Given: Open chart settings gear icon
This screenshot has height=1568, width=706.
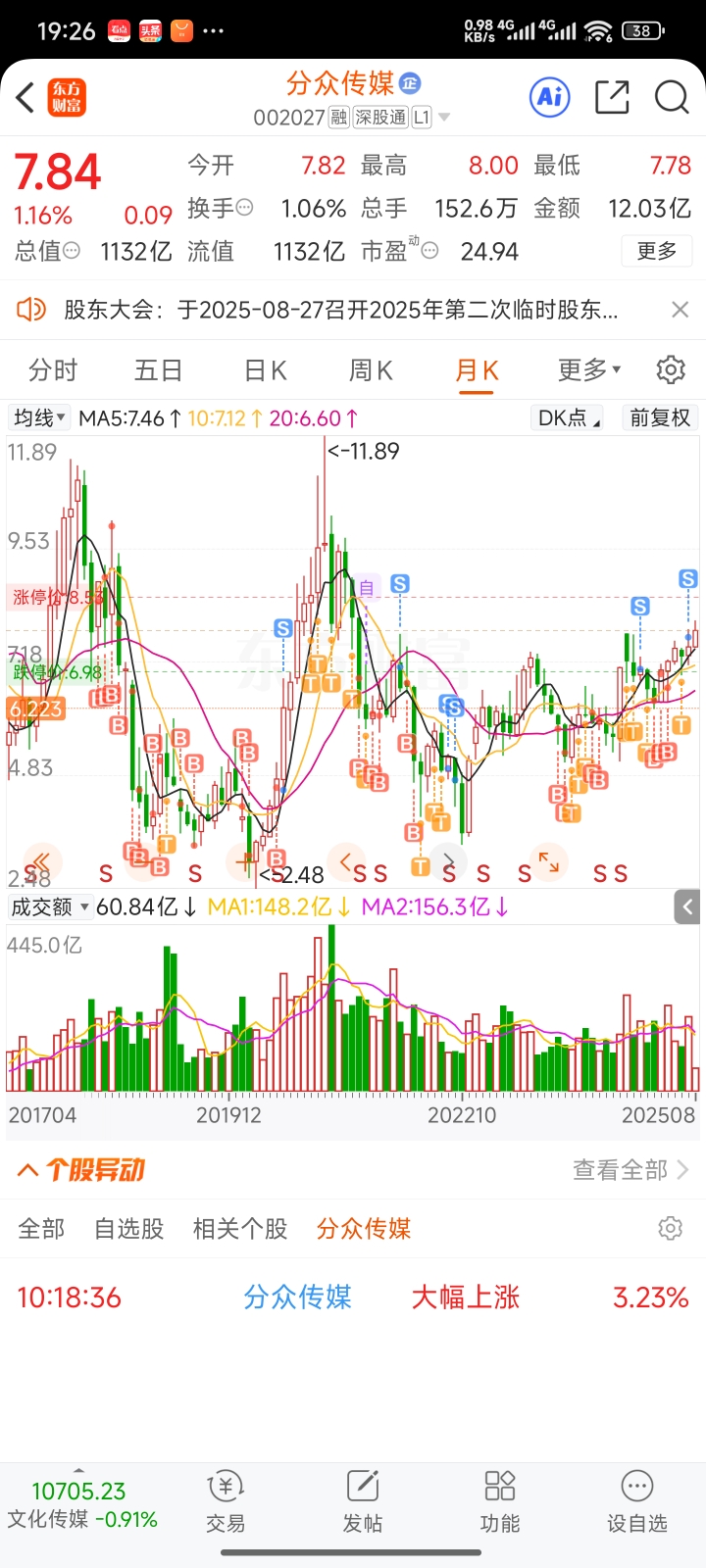Looking at the screenshot, I should point(671,369).
